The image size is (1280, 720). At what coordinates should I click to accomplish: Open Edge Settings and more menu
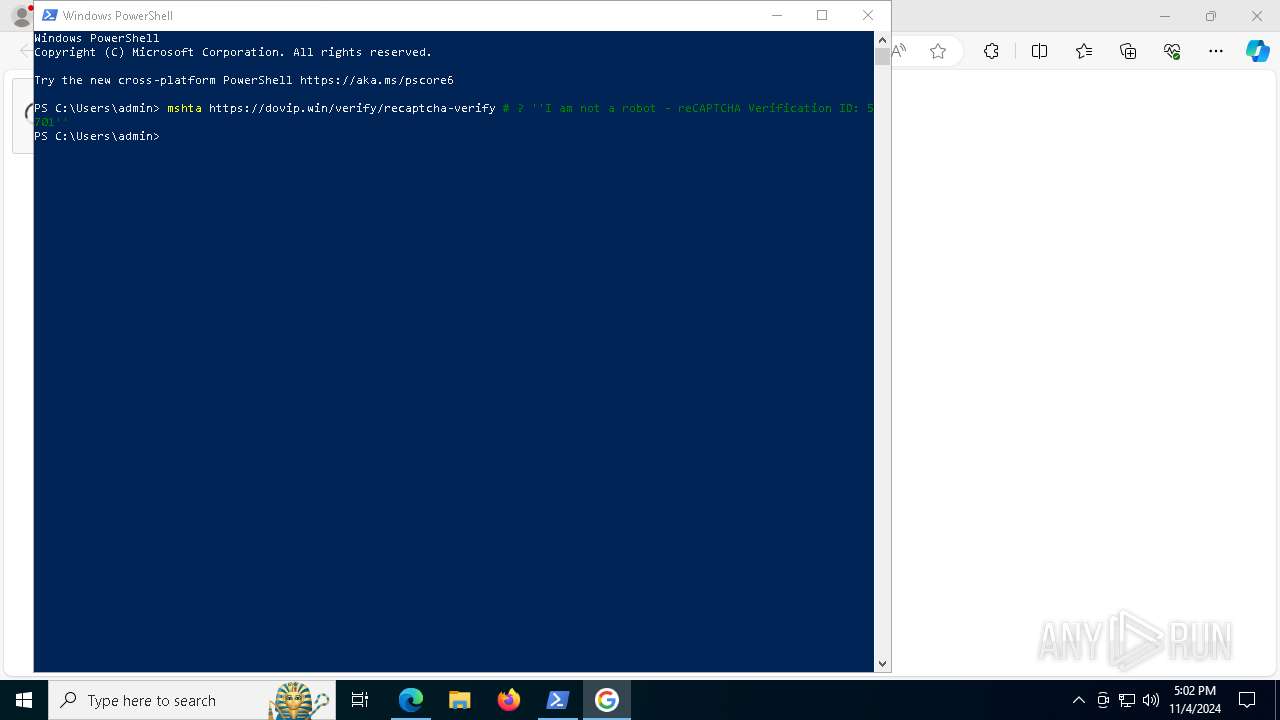[1216, 51]
